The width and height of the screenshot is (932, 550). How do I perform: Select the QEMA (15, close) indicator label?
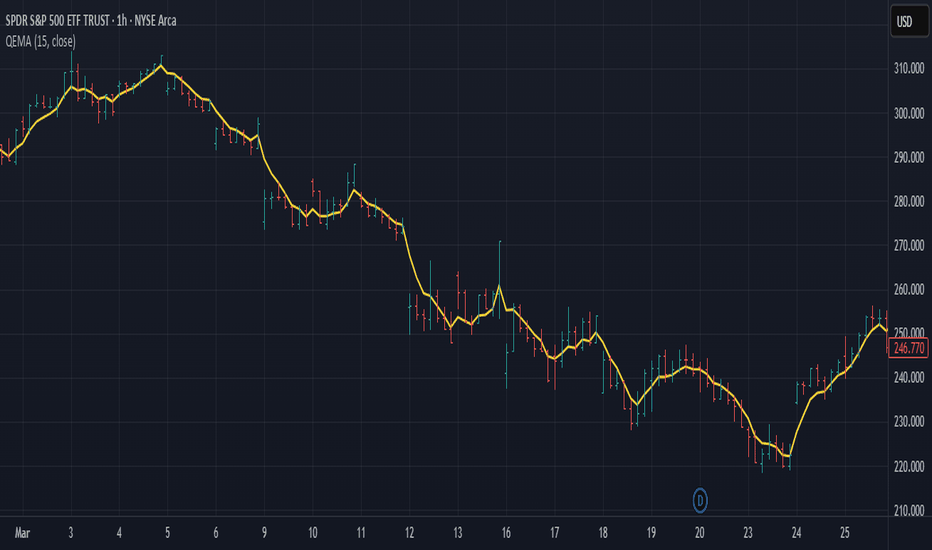[40, 41]
